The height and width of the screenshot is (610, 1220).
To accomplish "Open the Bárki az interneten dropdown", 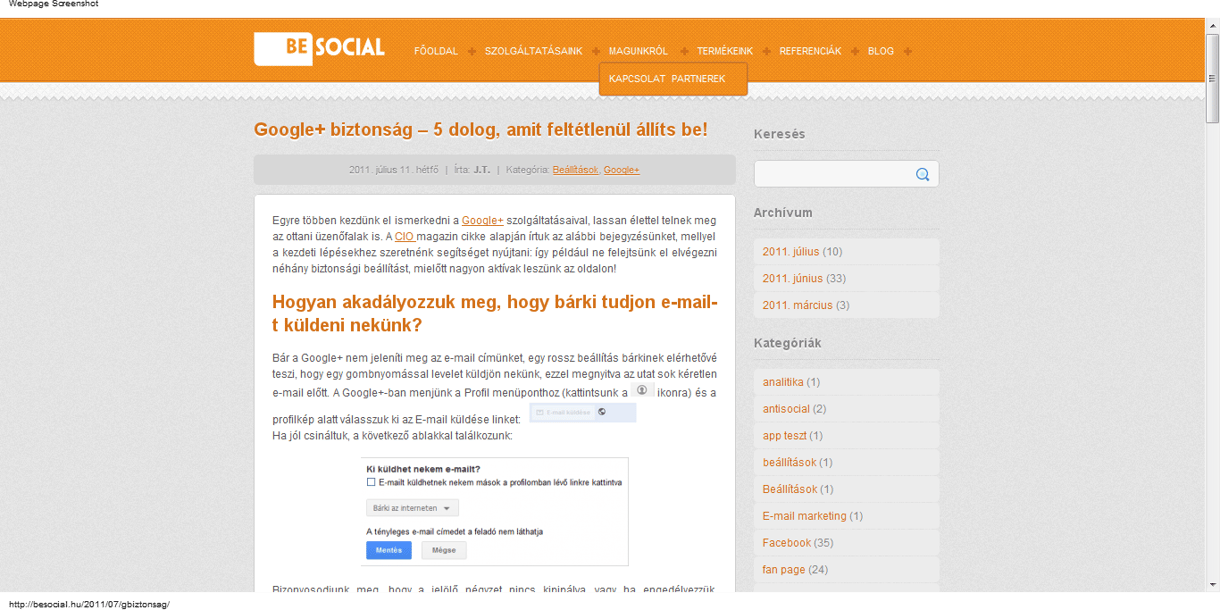I will (x=411, y=508).
